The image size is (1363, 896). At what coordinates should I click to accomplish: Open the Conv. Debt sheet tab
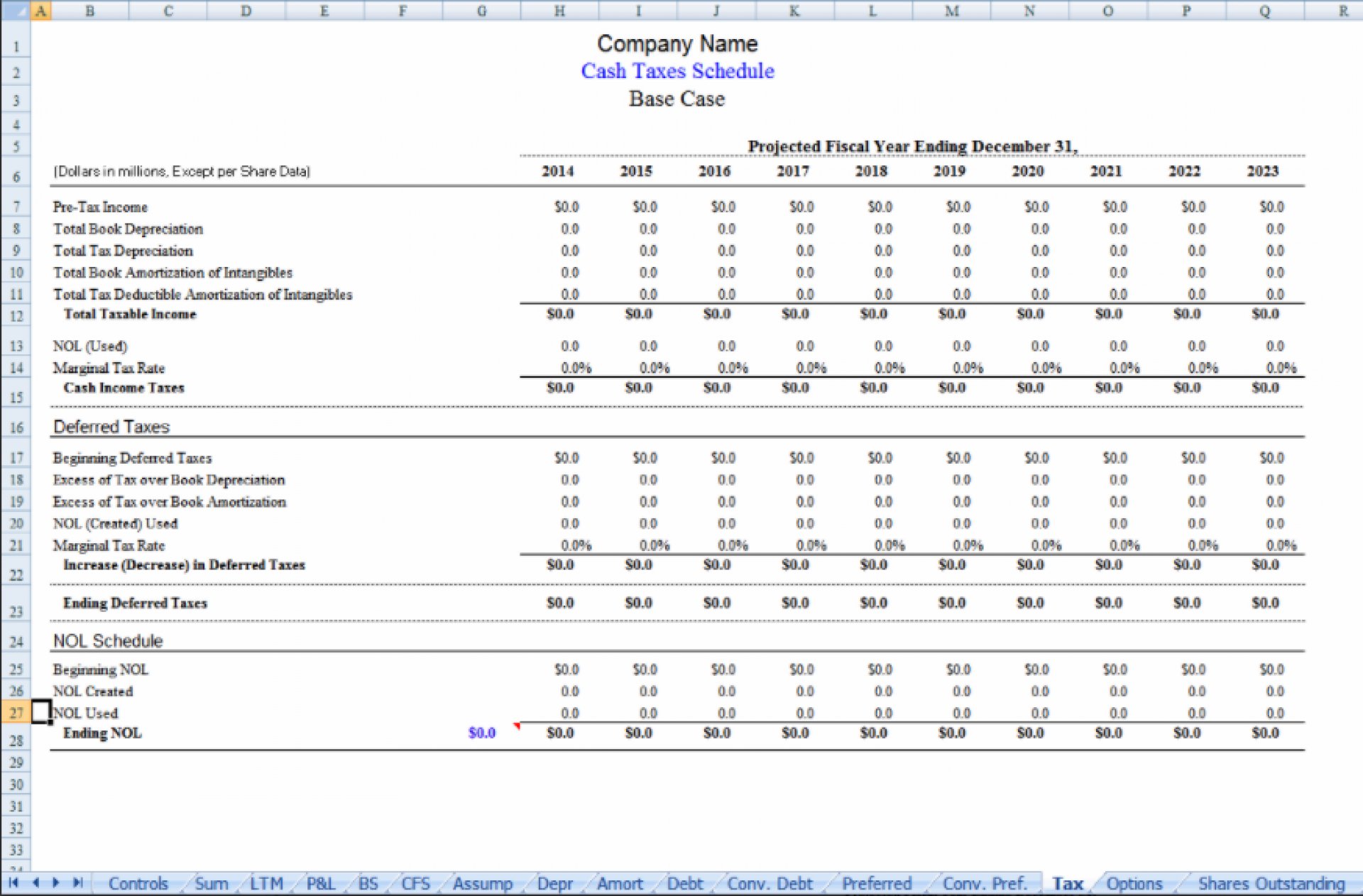tap(770, 883)
